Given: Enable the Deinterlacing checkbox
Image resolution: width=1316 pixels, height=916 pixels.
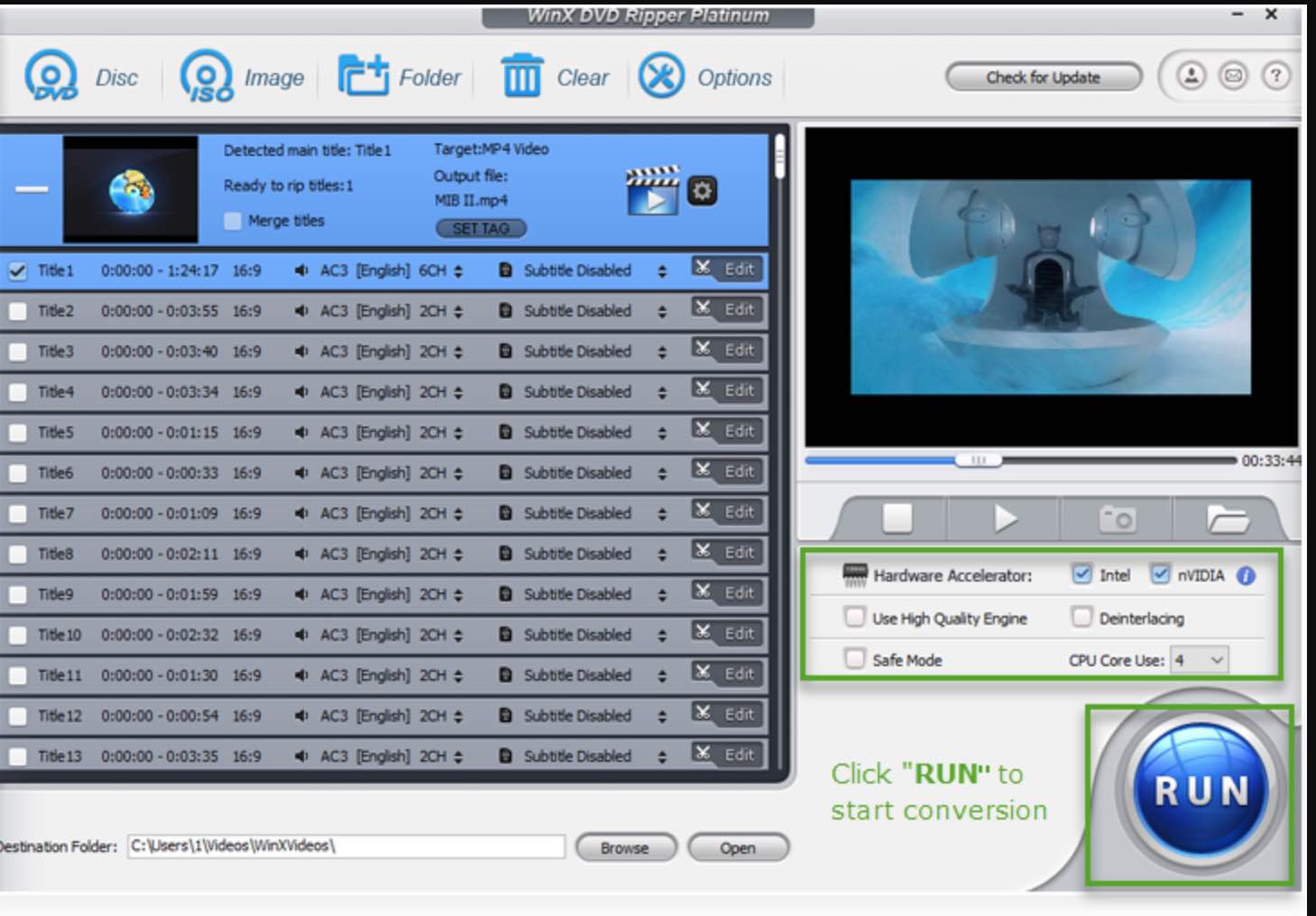Looking at the screenshot, I should [x=1081, y=618].
